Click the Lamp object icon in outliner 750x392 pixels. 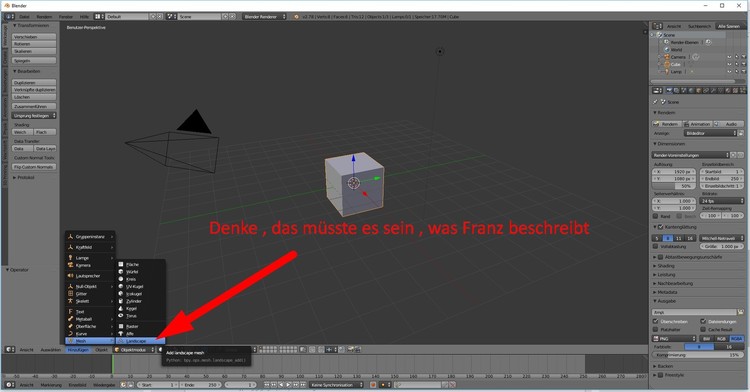[x=666, y=72]
